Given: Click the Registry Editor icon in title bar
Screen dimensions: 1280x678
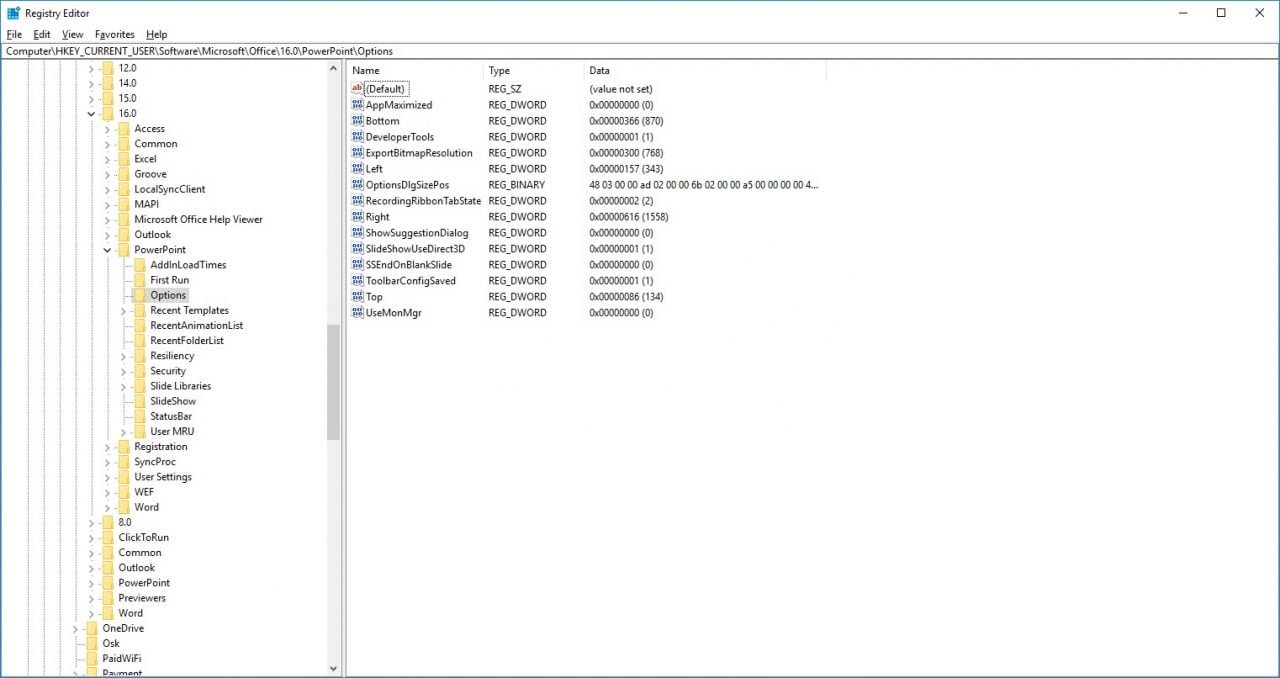Looking at the screenshot, I should coord(13,13).
